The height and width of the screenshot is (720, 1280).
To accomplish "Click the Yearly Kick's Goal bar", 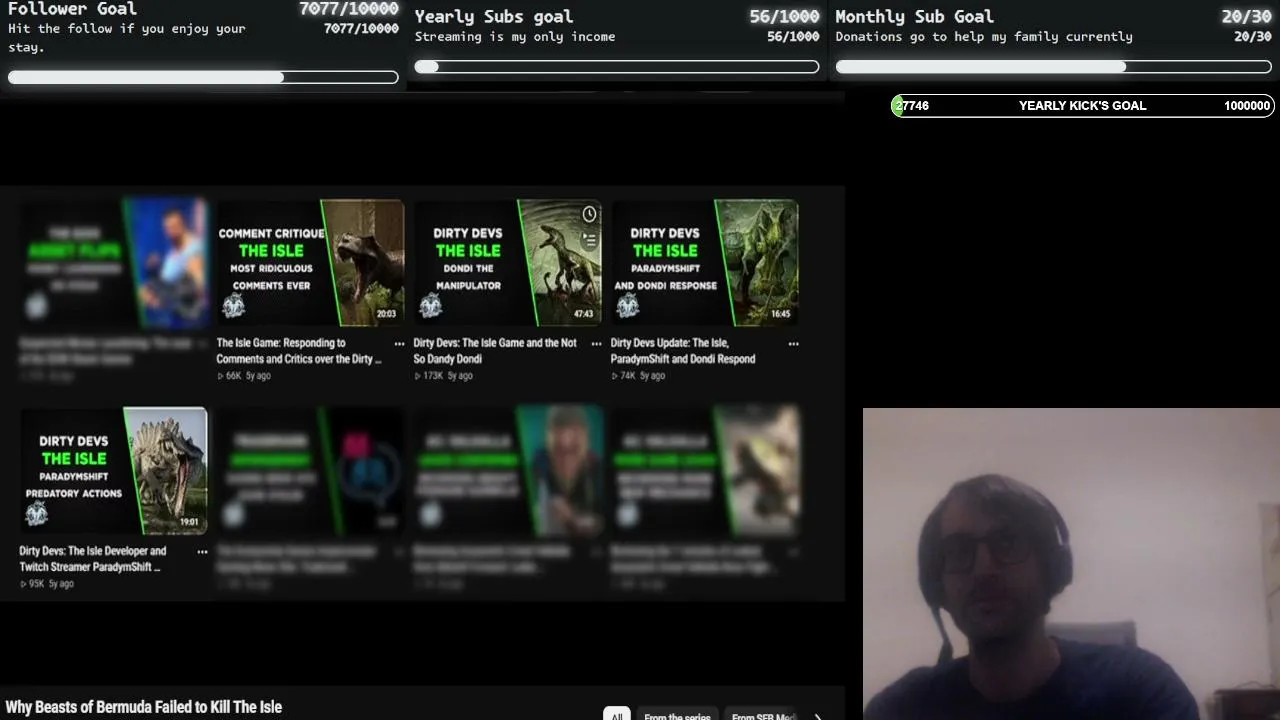I will pos(1083,106).
